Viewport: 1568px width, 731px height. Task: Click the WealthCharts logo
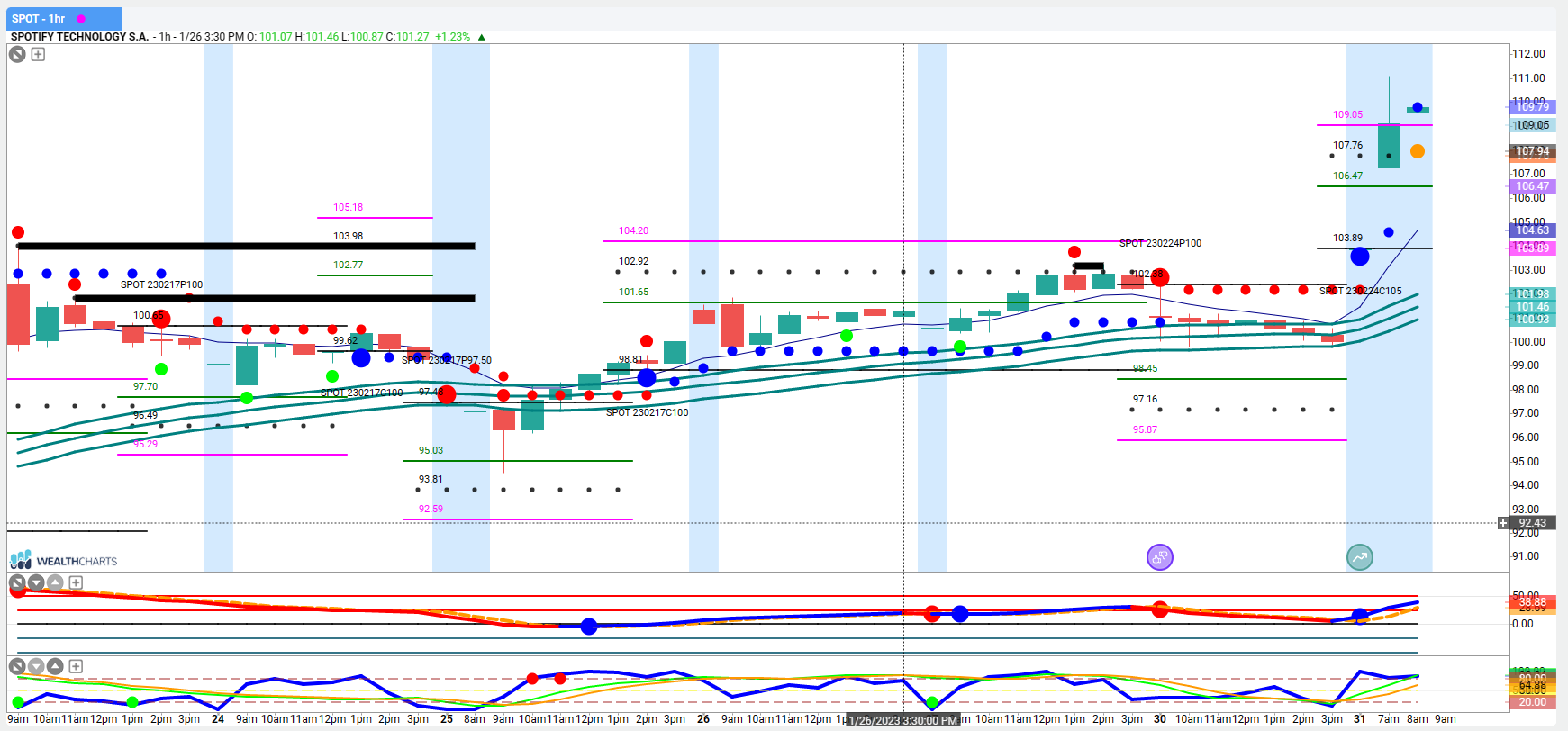point(63,560)
